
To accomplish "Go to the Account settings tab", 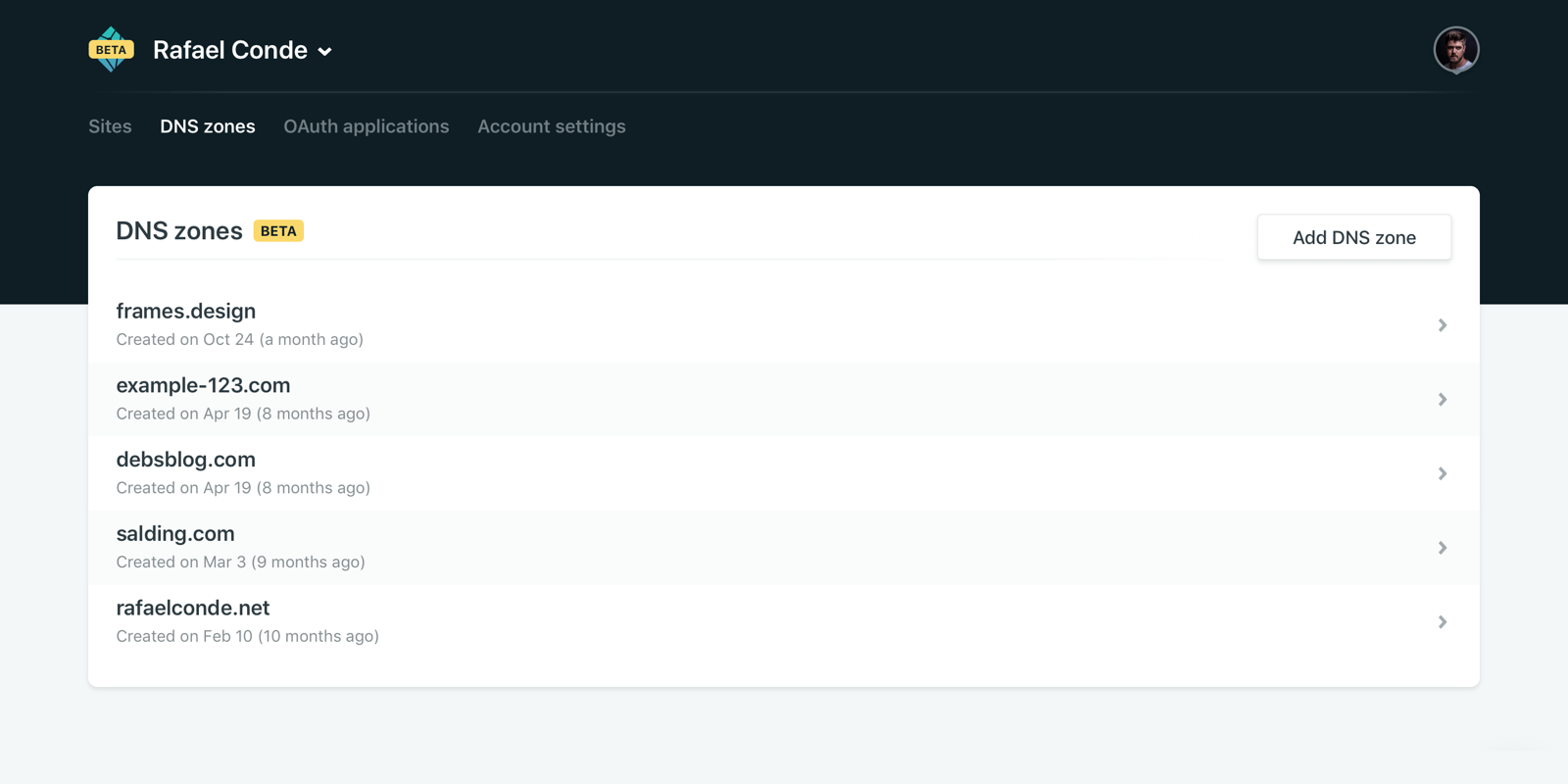I will click(552, 126).
